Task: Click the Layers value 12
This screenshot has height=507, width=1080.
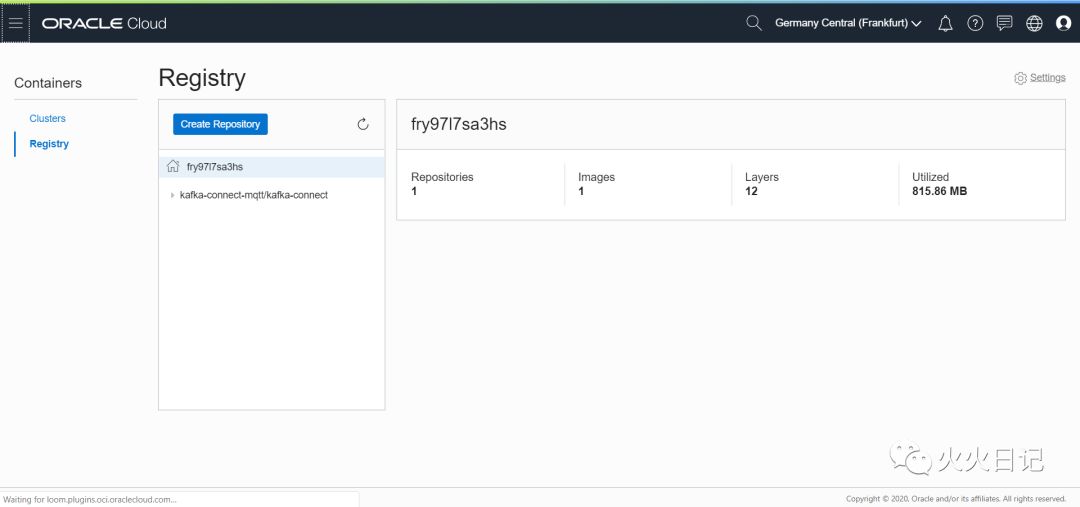Action: [751, 192]
